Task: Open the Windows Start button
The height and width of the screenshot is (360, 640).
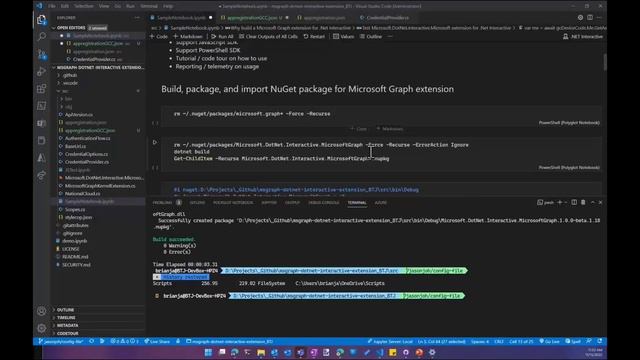Action: [x=208, y=352]
